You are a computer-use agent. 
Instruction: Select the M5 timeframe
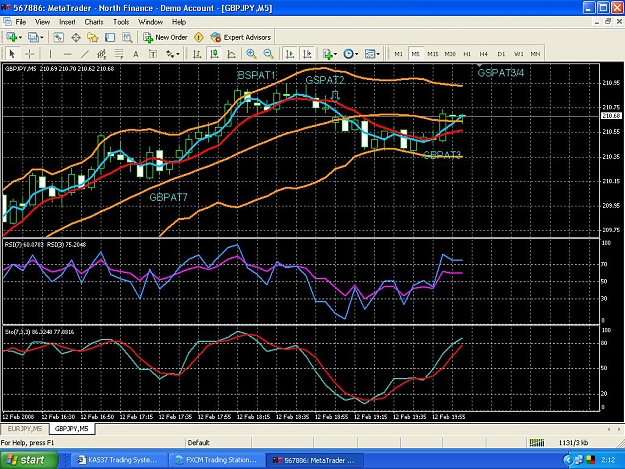tap(416, 54)
